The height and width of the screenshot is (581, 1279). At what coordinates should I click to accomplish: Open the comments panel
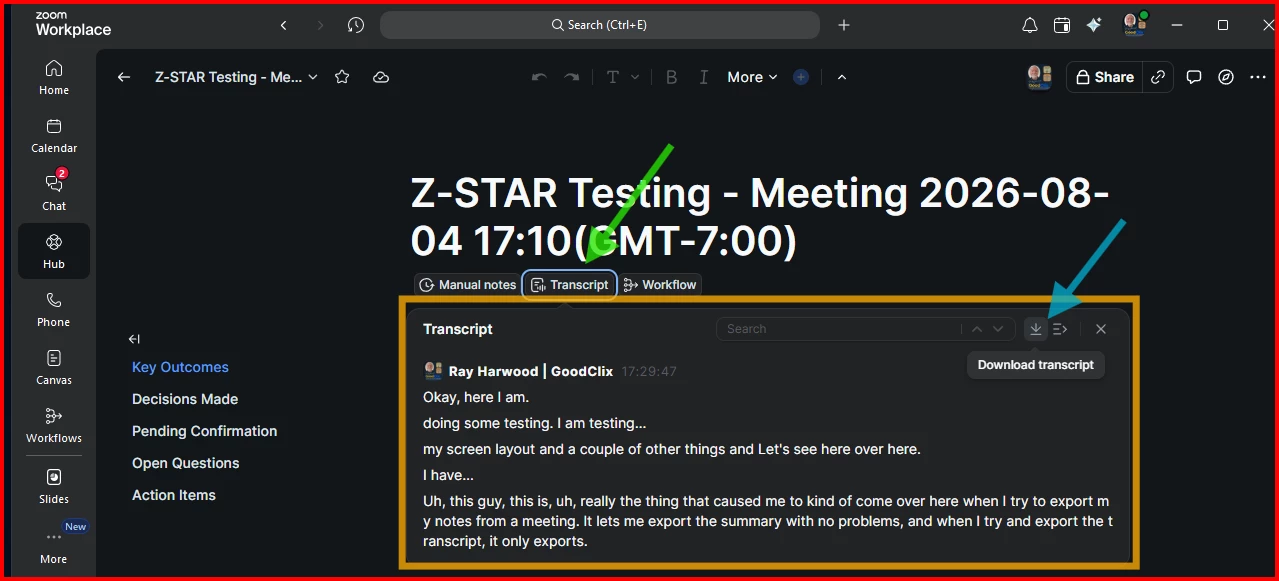(1194, 77)
